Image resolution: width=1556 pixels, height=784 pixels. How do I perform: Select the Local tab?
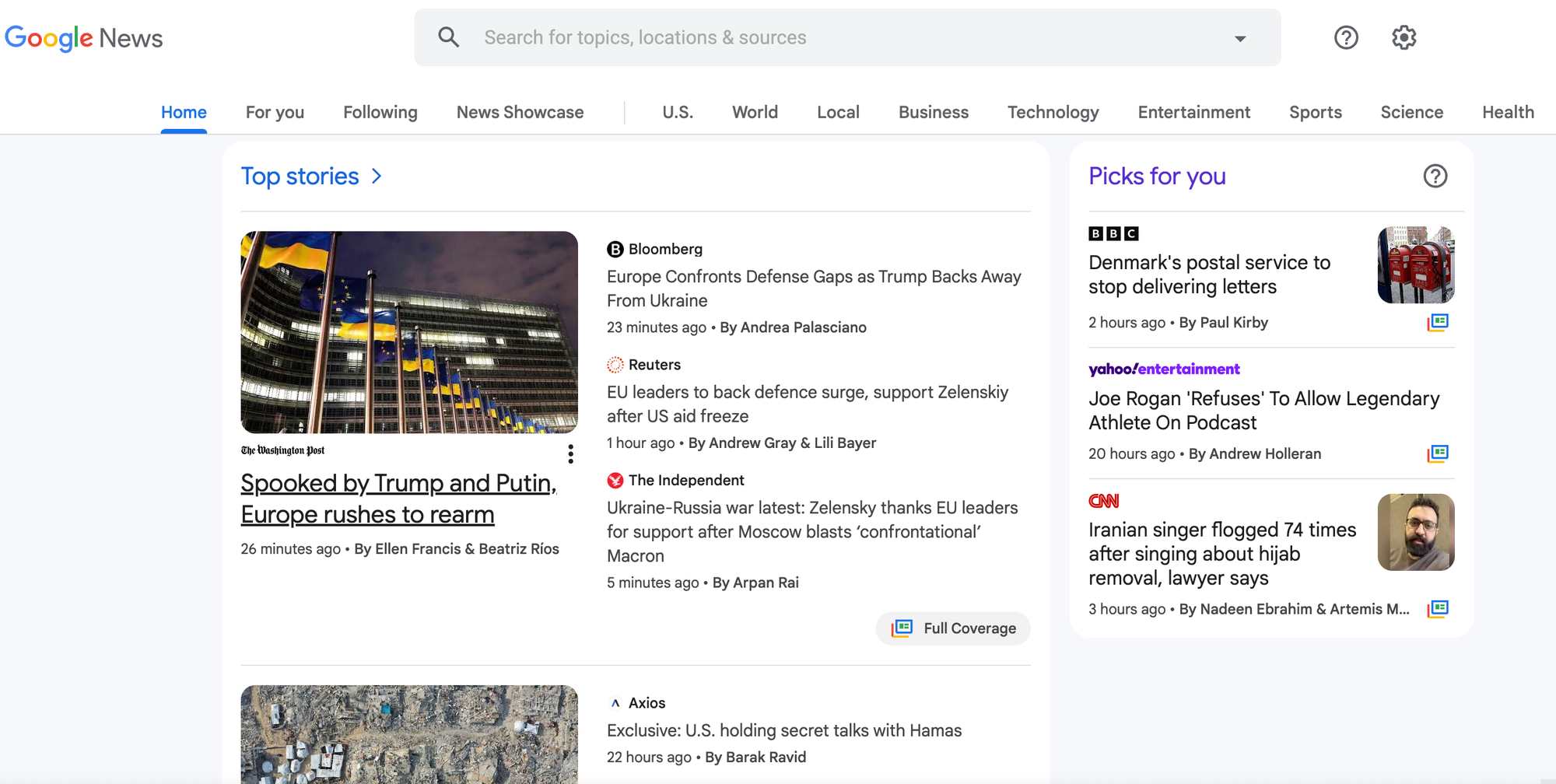[838, 112]
